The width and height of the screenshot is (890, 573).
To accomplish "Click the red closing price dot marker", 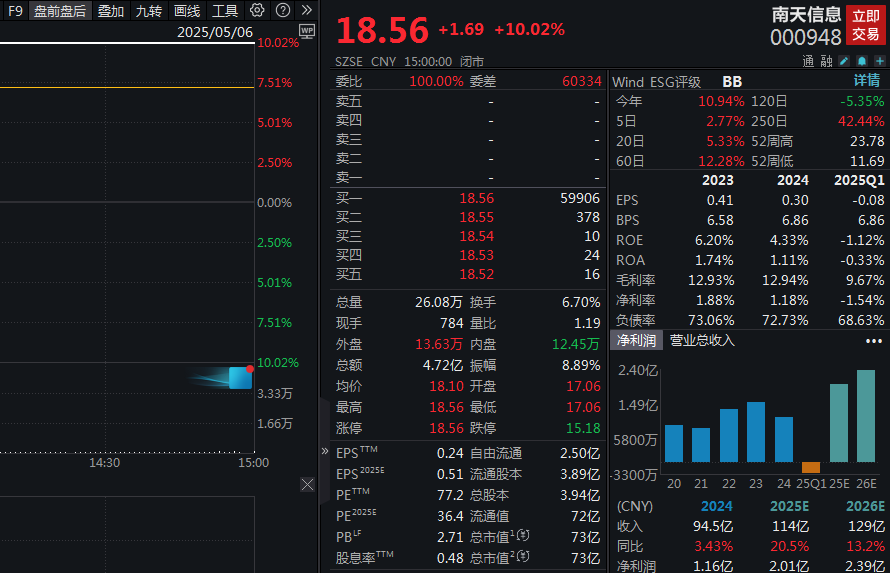I will 250,369.
